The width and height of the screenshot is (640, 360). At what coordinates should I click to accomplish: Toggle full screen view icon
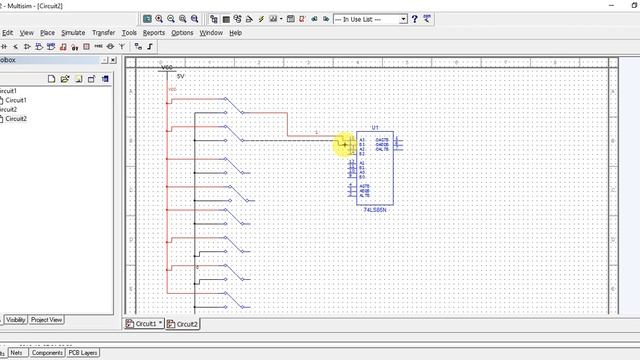pyautogui.click(x=147, y=19)
